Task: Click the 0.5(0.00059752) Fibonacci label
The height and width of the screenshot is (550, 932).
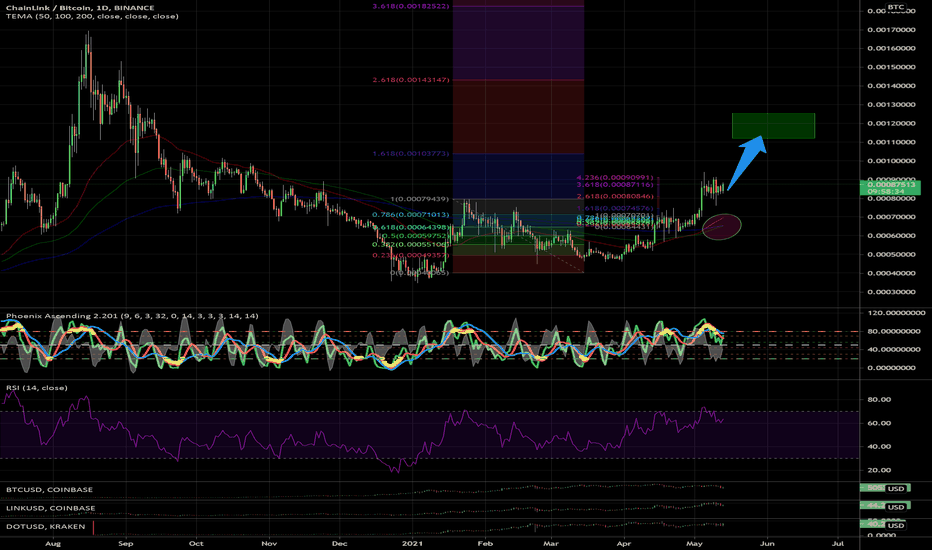Action: coord(415,235)
